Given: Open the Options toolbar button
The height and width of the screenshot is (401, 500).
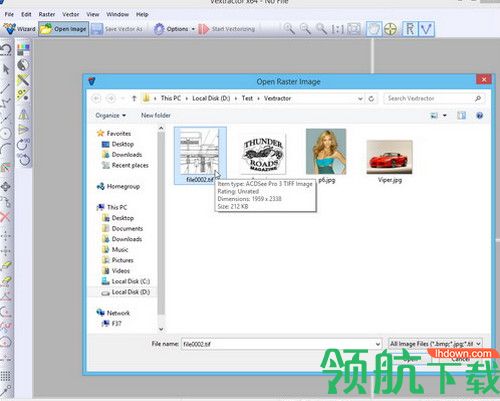Looking at the screenshot, I should 171,29.
